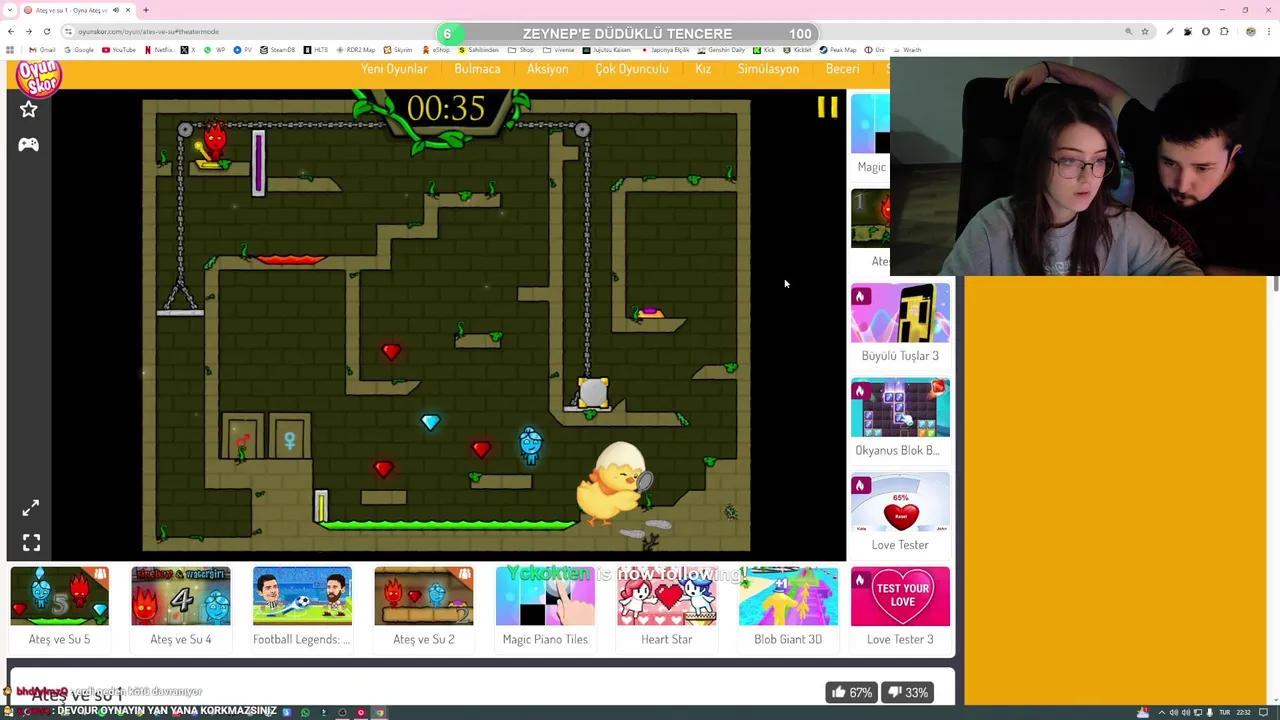Go back with the browser back arrow
This screenshot has width=1280, height=720.
(11, 31)
